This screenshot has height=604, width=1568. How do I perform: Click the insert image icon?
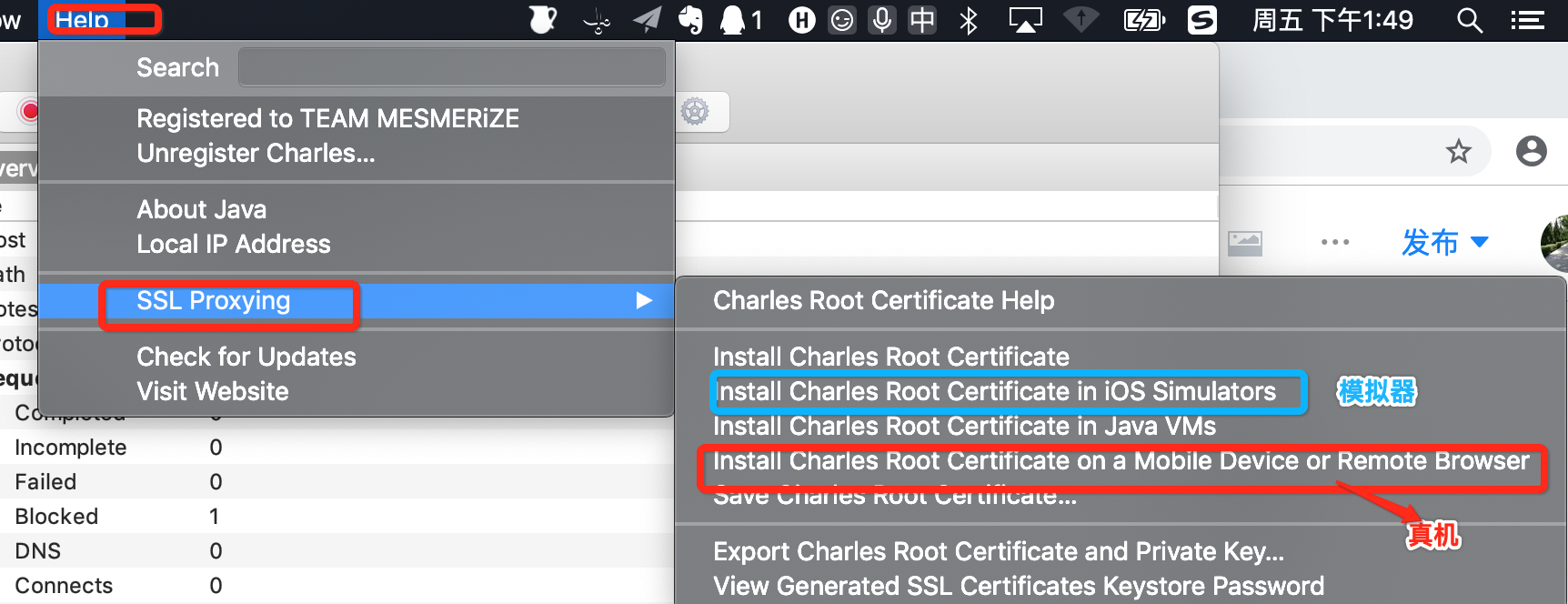click(1245, 243)
